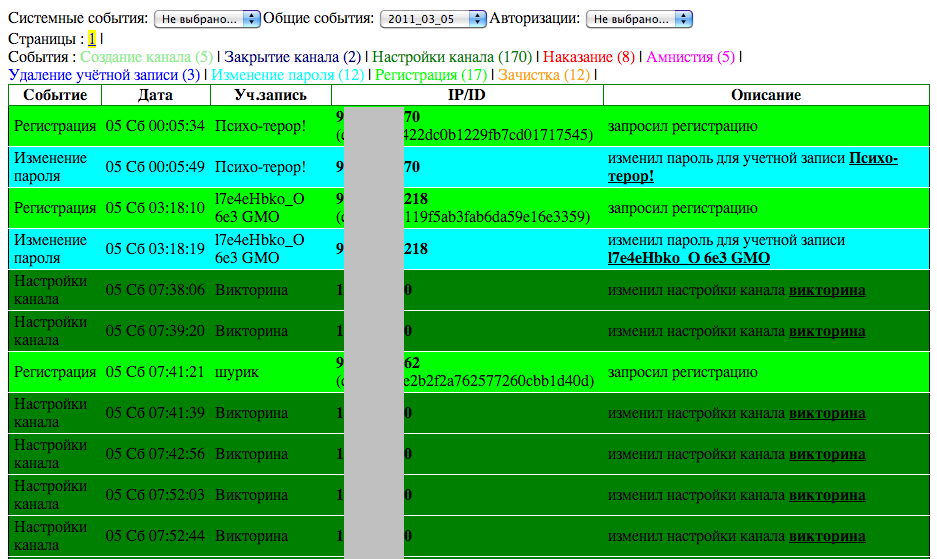The height and width of the screenshot is (559, 937).
Task: Show Амнистия (5) events
Action: point(691,57)
